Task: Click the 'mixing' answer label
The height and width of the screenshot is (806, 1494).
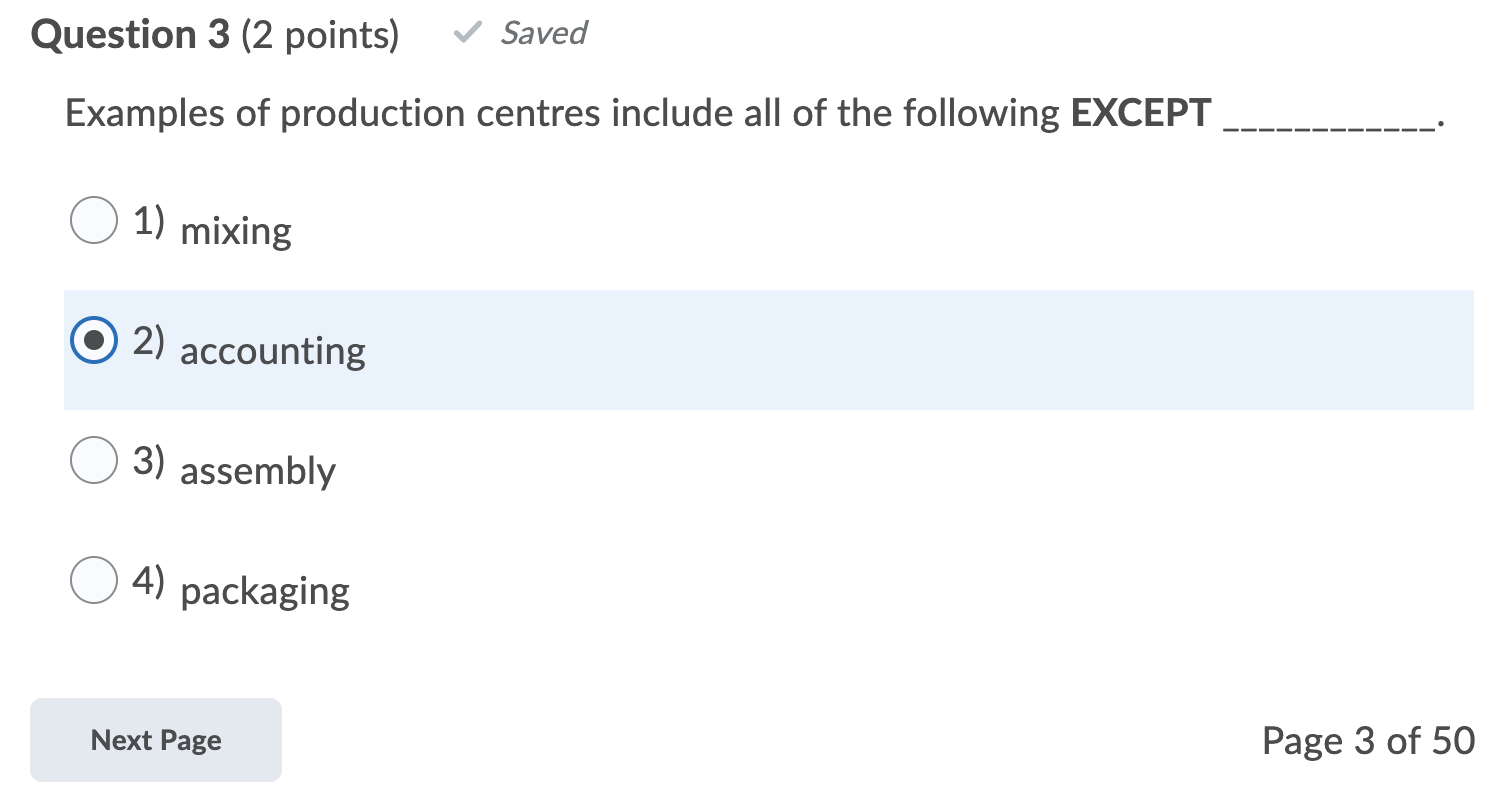Action: [x=235, y=231]
